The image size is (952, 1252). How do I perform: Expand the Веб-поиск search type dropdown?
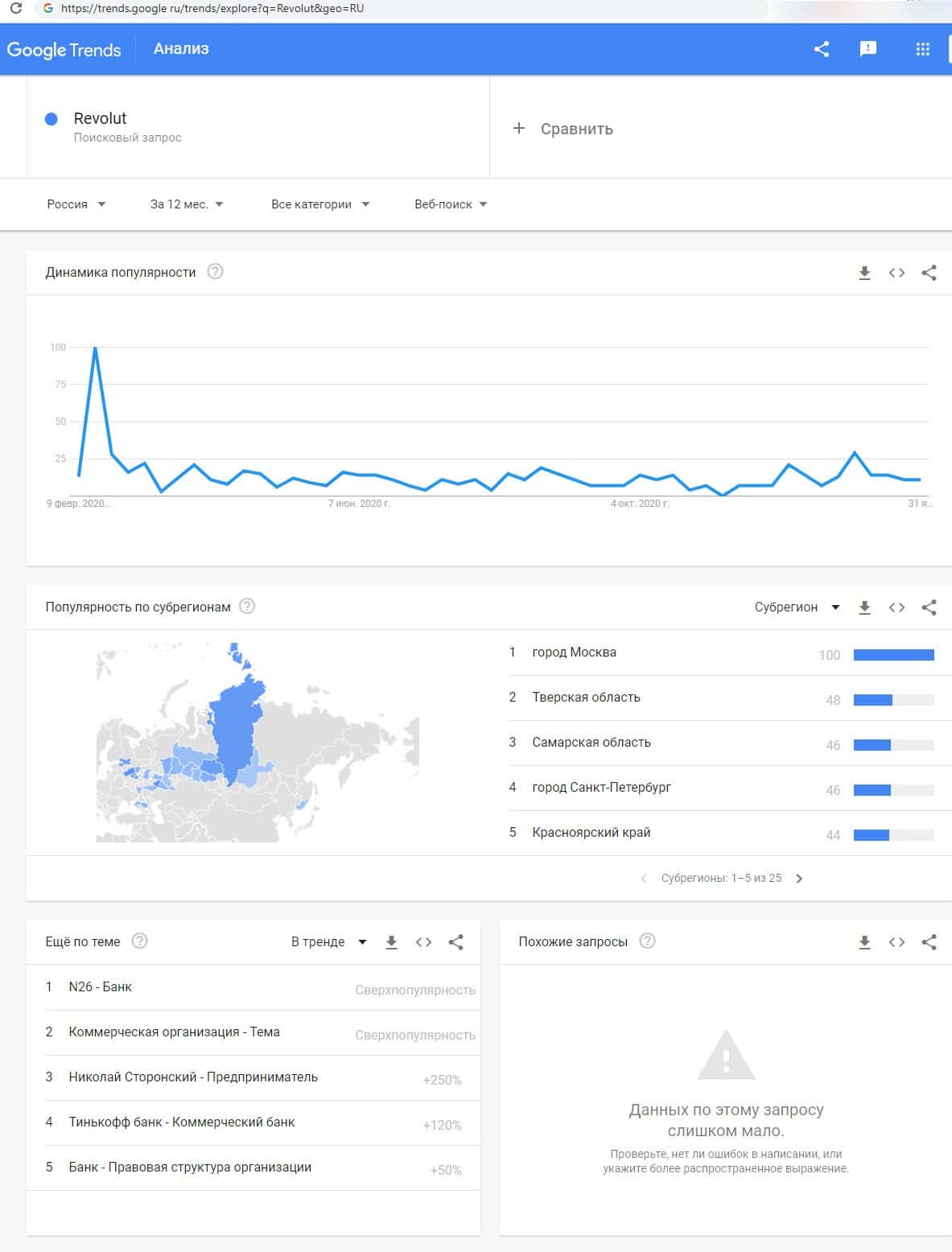click(x=451, y=204)
